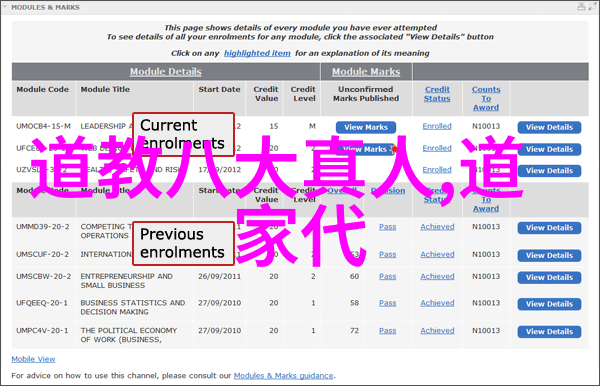This screenshot has width=600, height=386.
Task: Click the printer icon in panel header
Action: [x=581, y=7]
